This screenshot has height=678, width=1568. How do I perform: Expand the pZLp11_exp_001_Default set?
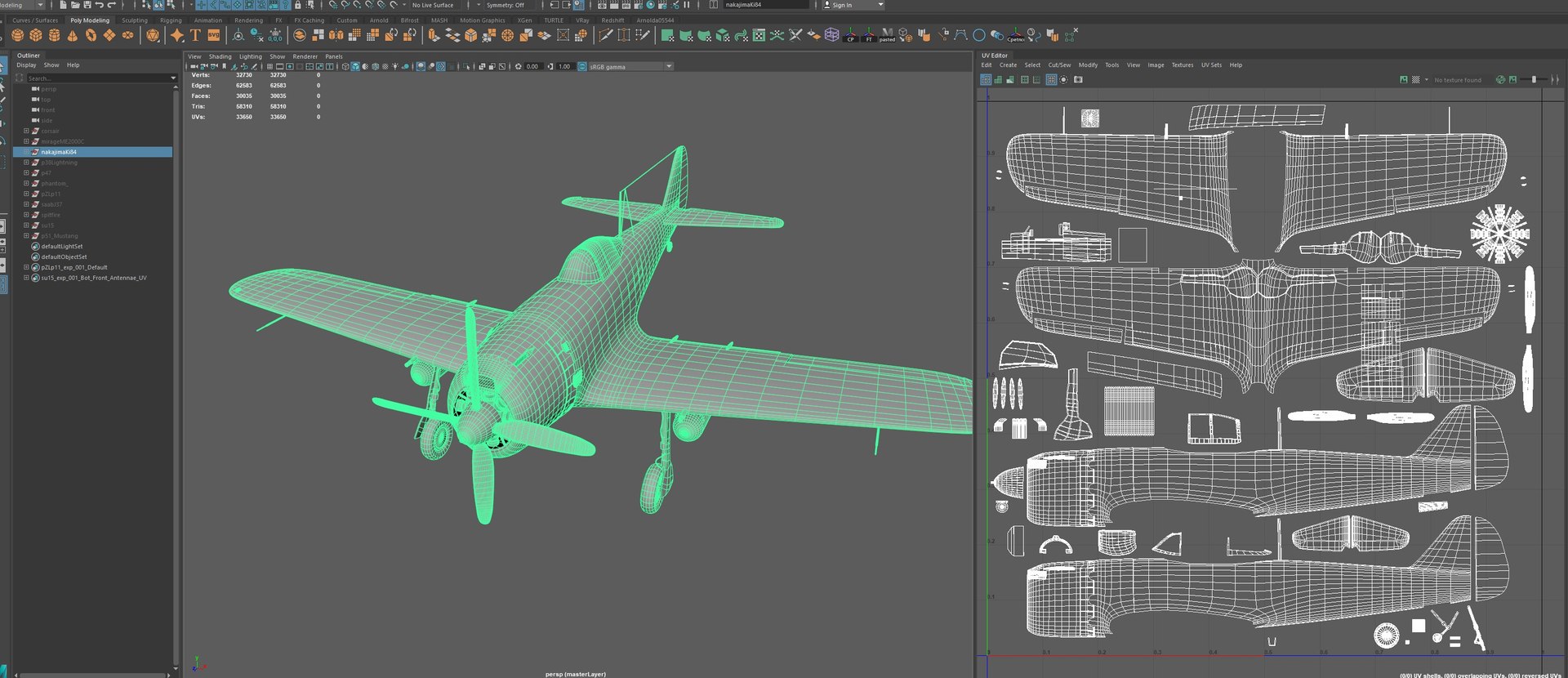pyautogui.click(x=26, y=267)
